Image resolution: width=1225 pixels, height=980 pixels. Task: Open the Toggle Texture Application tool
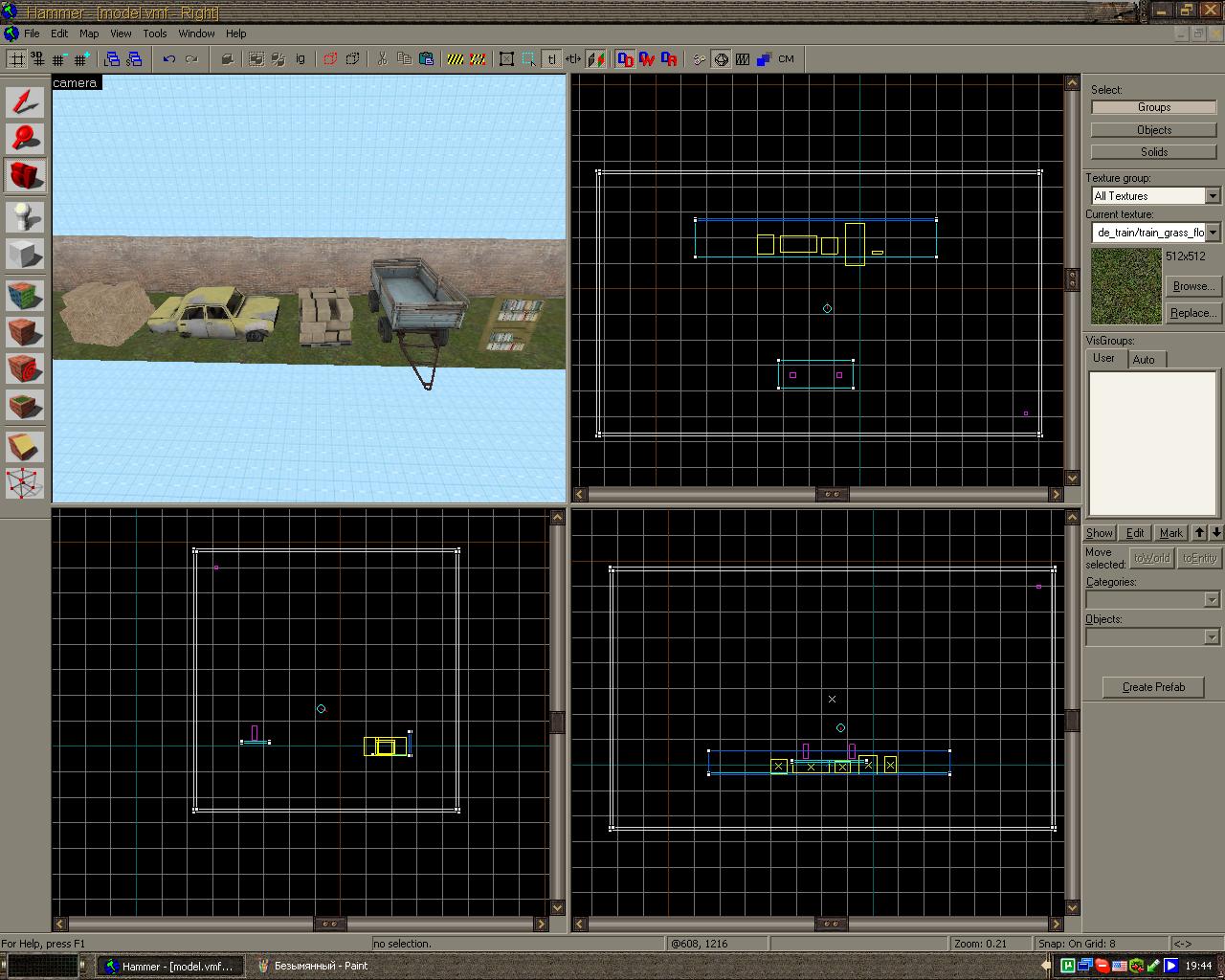(x=25, y=294)
